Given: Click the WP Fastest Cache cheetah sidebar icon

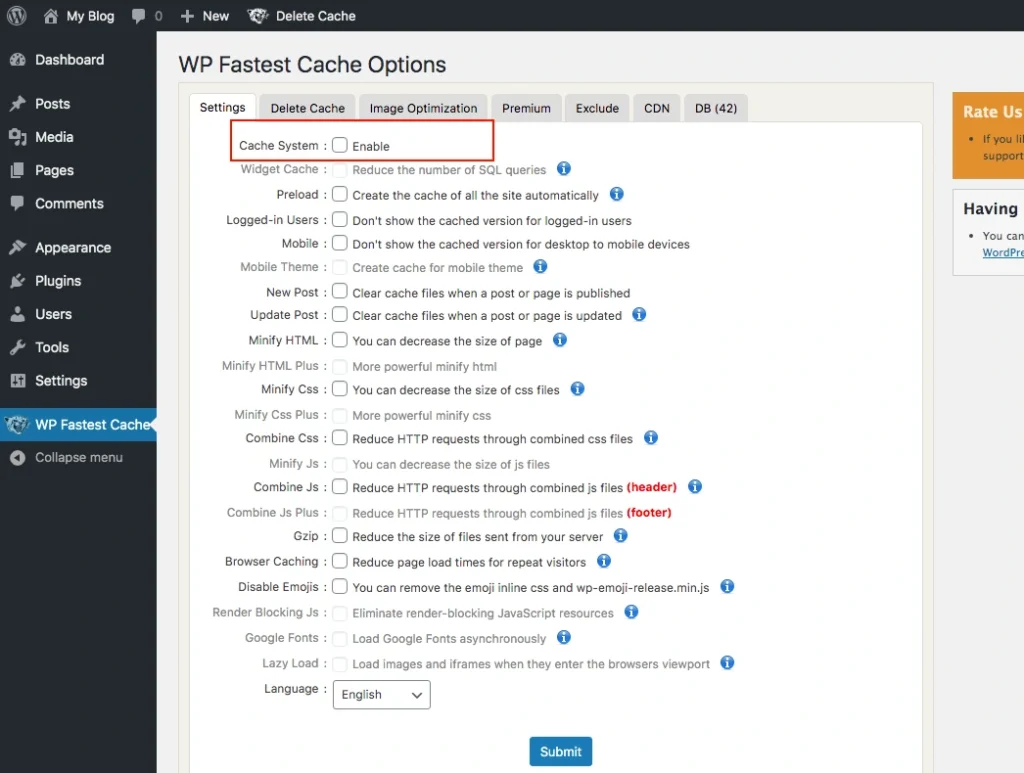Looking at the screenshot, I should 17,424.
